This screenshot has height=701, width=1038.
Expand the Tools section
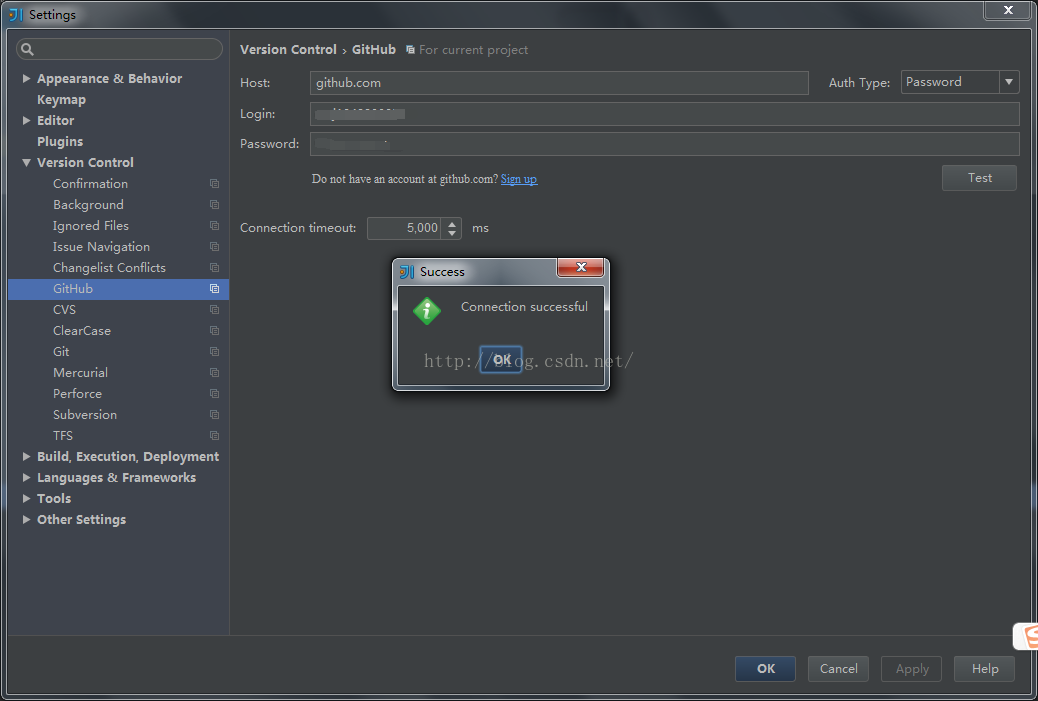click(26, 498)
